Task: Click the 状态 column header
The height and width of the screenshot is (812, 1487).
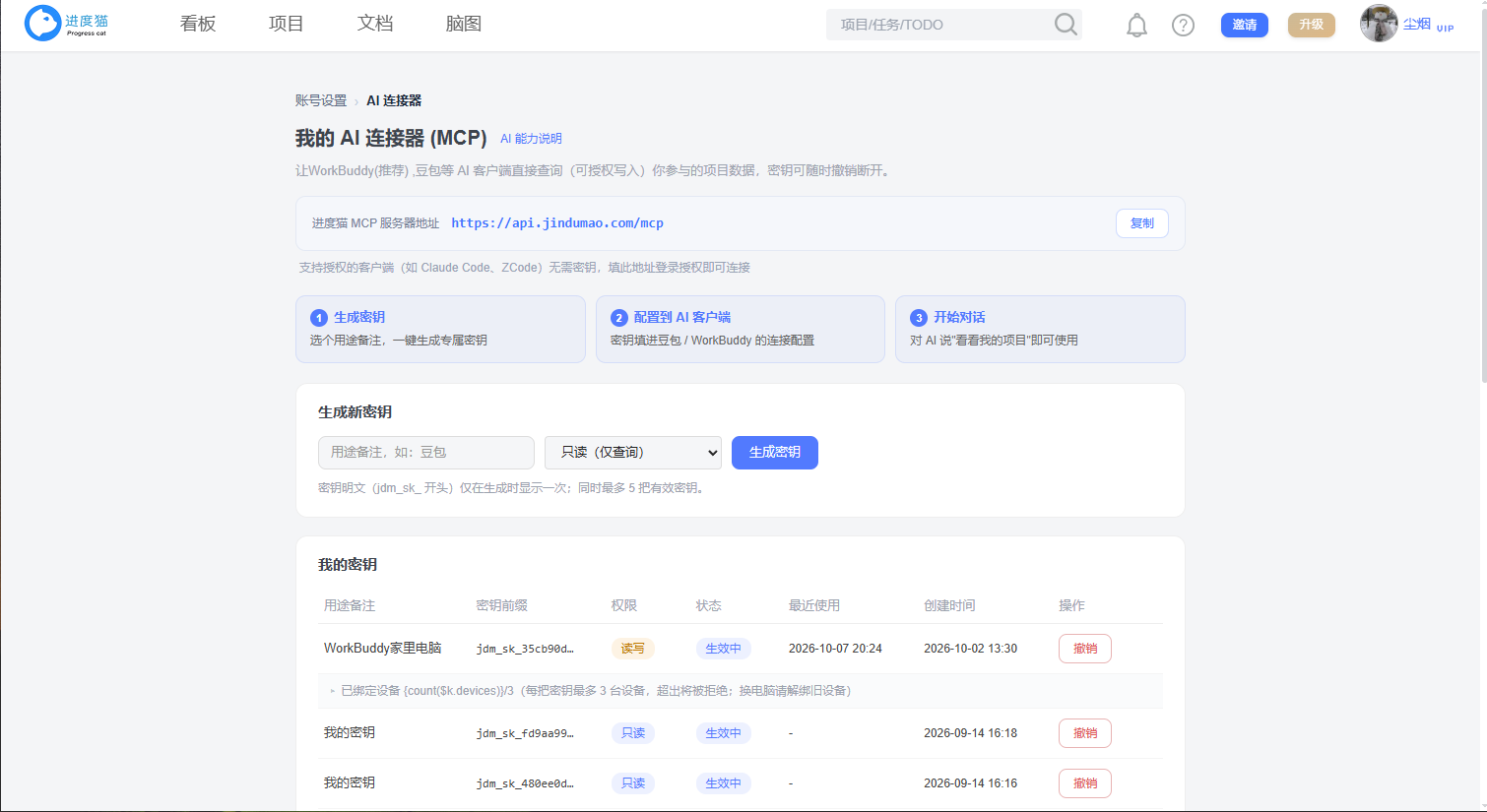Action: [709, 605]
